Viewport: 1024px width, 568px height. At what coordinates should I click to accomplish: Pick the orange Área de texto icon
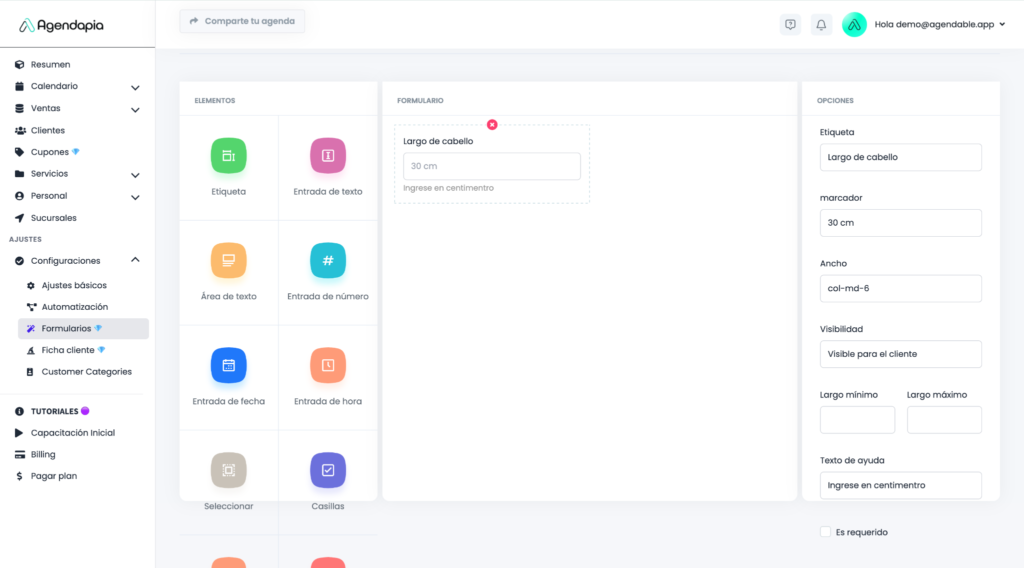pyautogui.click(x=228, y=260)
